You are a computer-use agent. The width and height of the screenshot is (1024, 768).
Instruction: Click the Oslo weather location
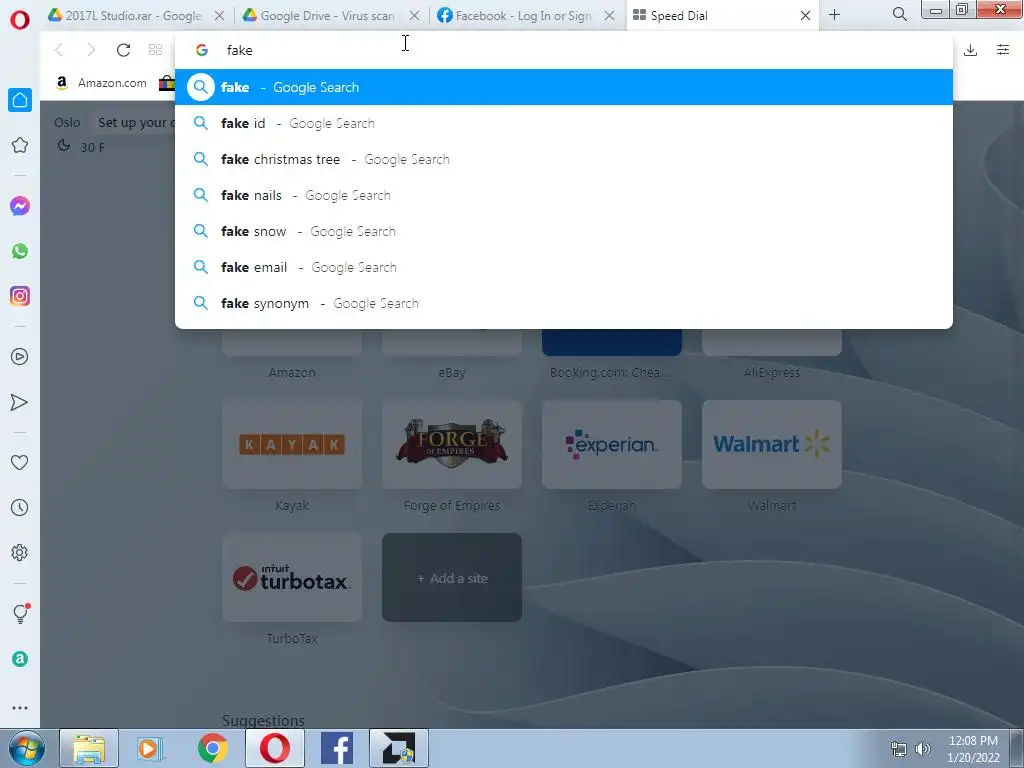tap(67, 122)
